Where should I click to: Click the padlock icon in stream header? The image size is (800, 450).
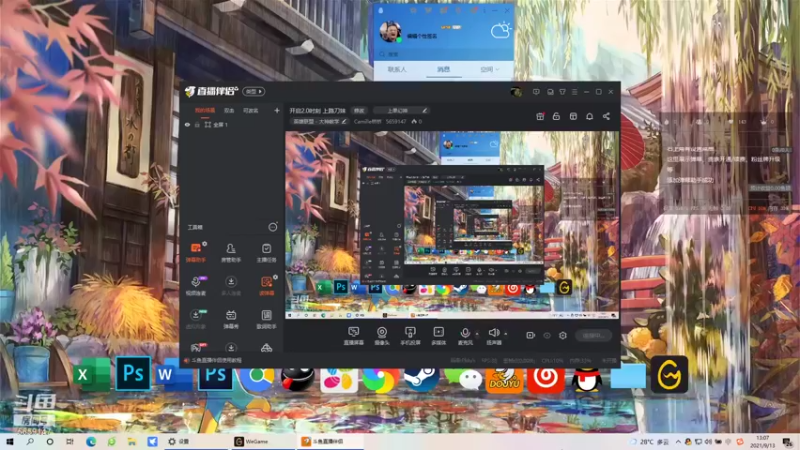556,116
